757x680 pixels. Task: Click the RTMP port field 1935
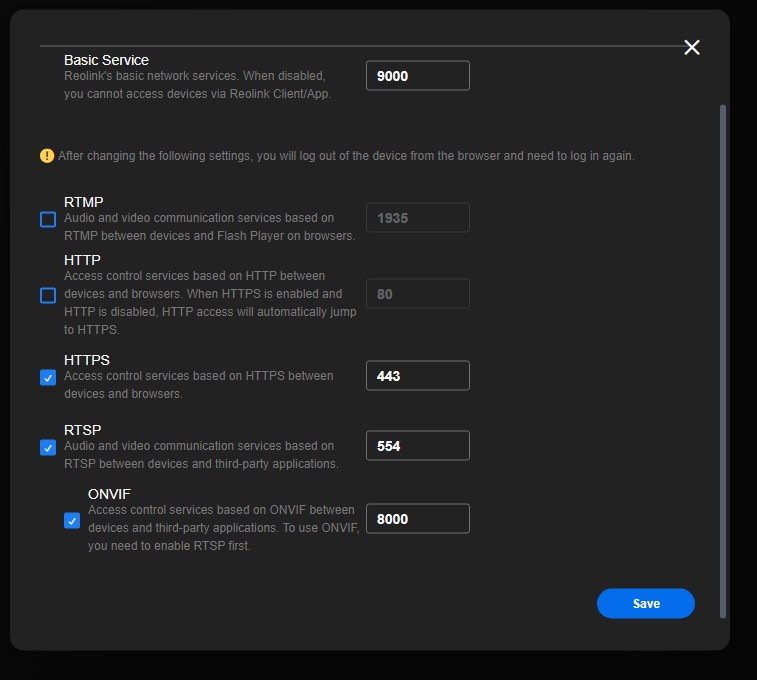(x=417, y=218)
